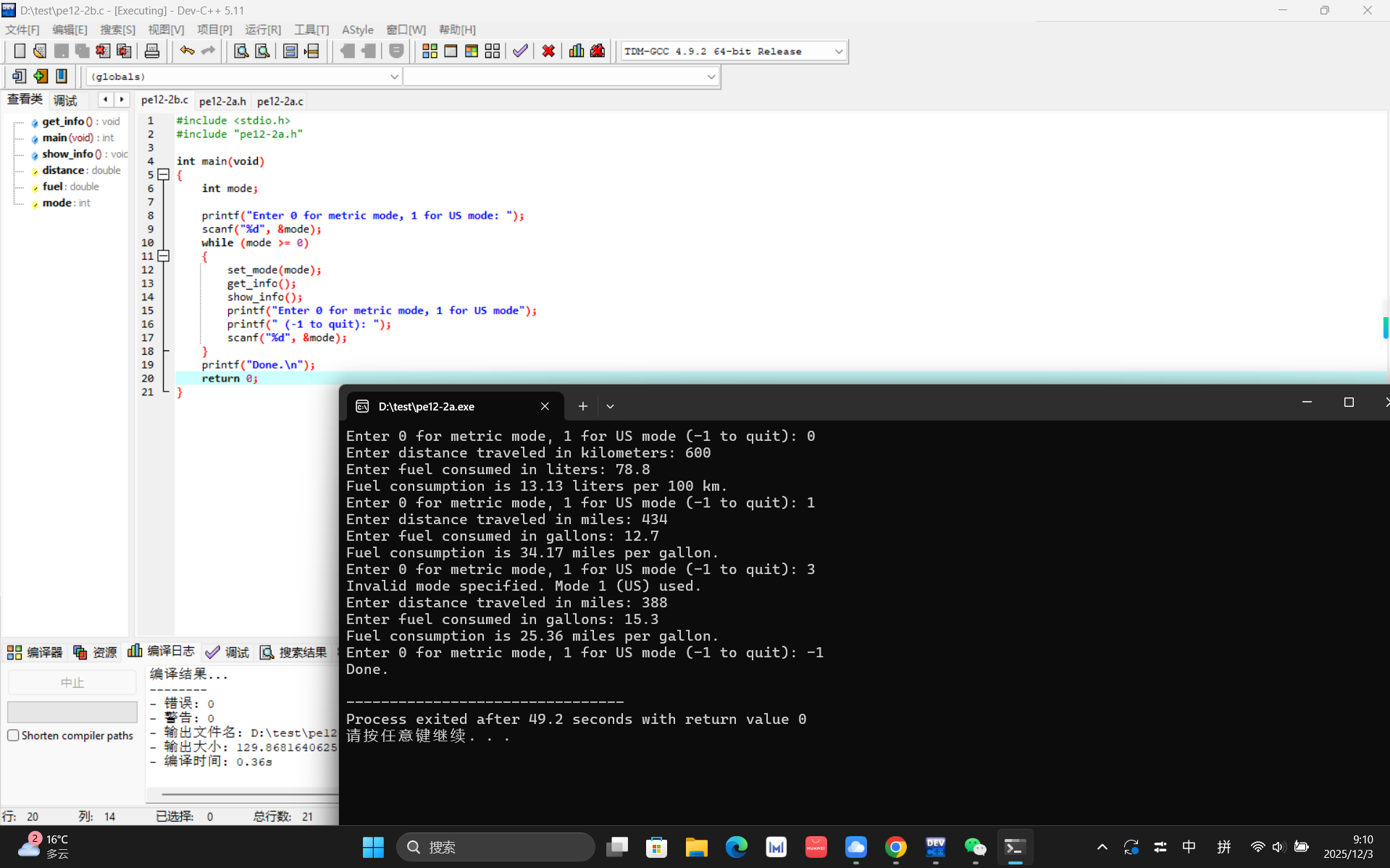This screenshot has height=868, width=1390.
Task: Open Google Chrome from the taskbar
Action: click(896, 847)
